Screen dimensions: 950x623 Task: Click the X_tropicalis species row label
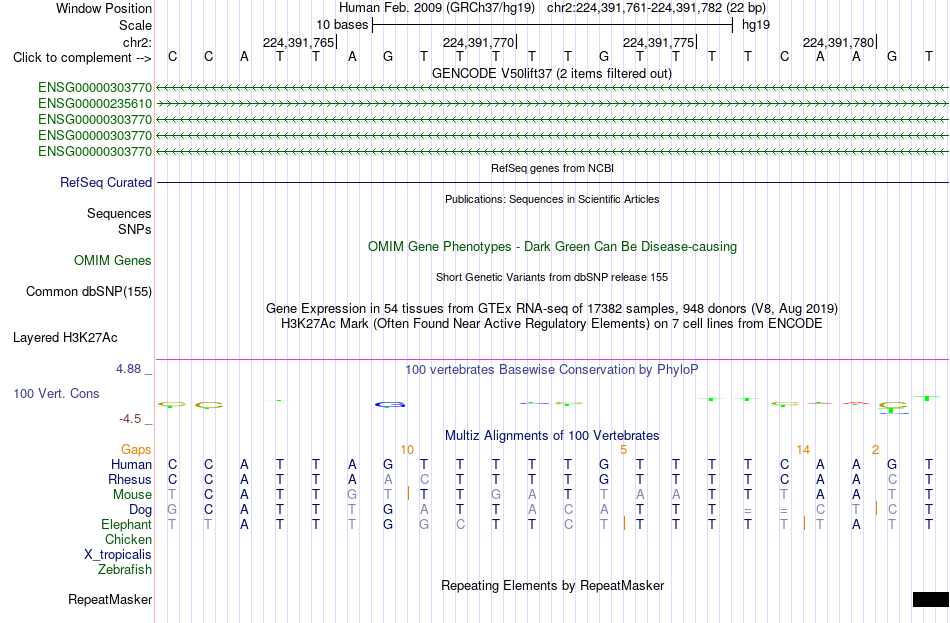pyautogui.click(x=118, y=555)
